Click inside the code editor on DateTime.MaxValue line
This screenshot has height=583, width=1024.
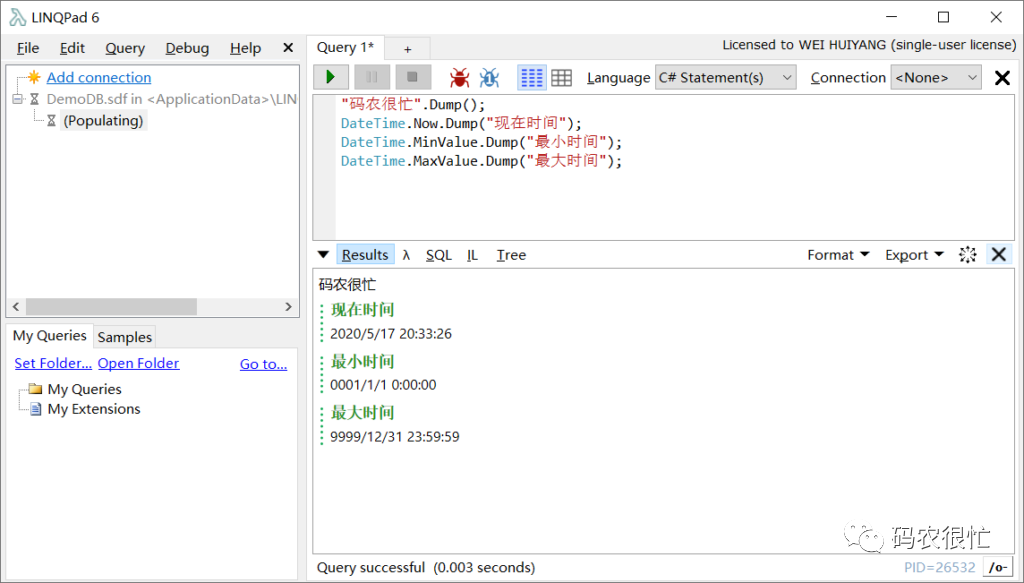[x=481, y=161]
